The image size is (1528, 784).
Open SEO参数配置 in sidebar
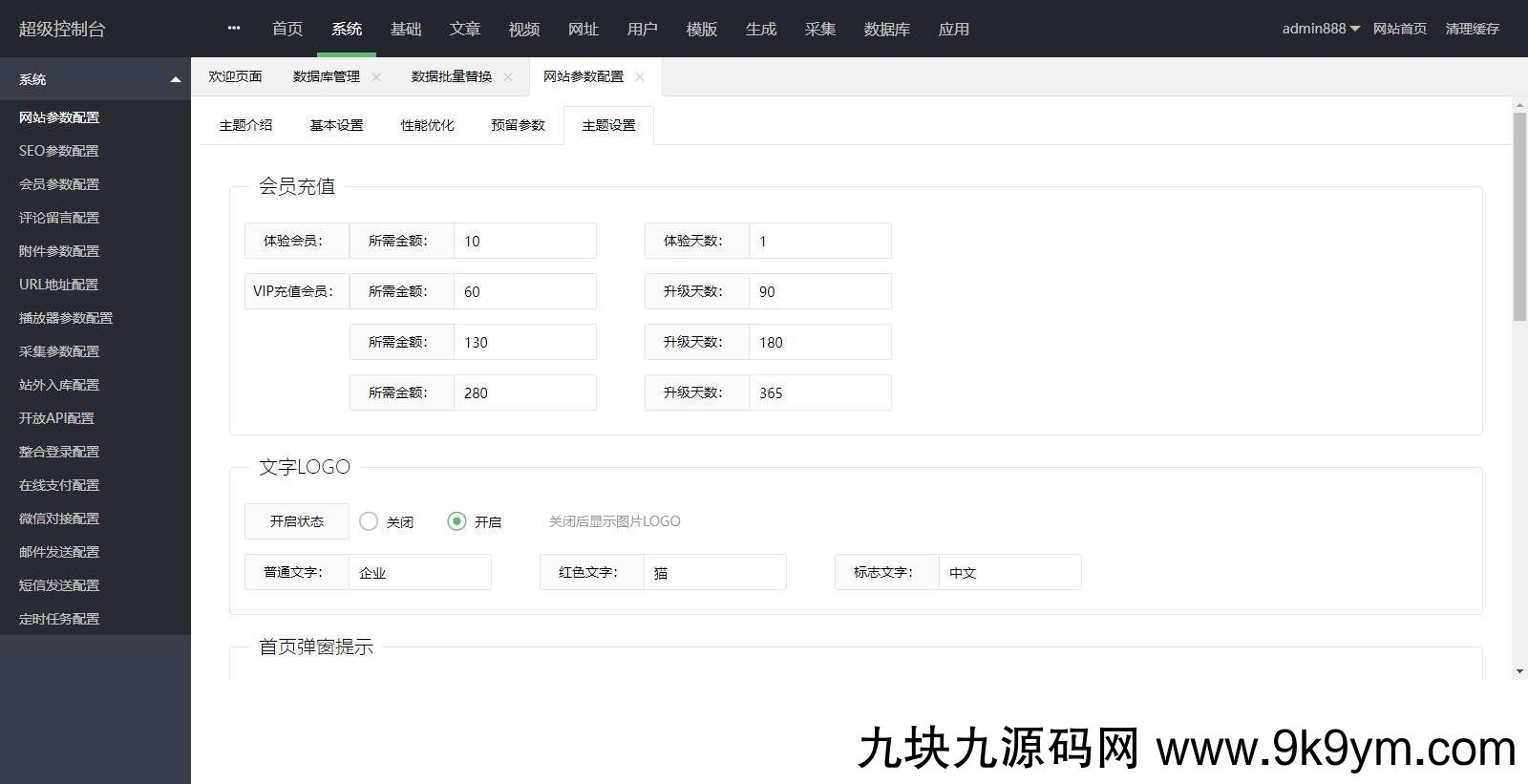coord(59,151)
